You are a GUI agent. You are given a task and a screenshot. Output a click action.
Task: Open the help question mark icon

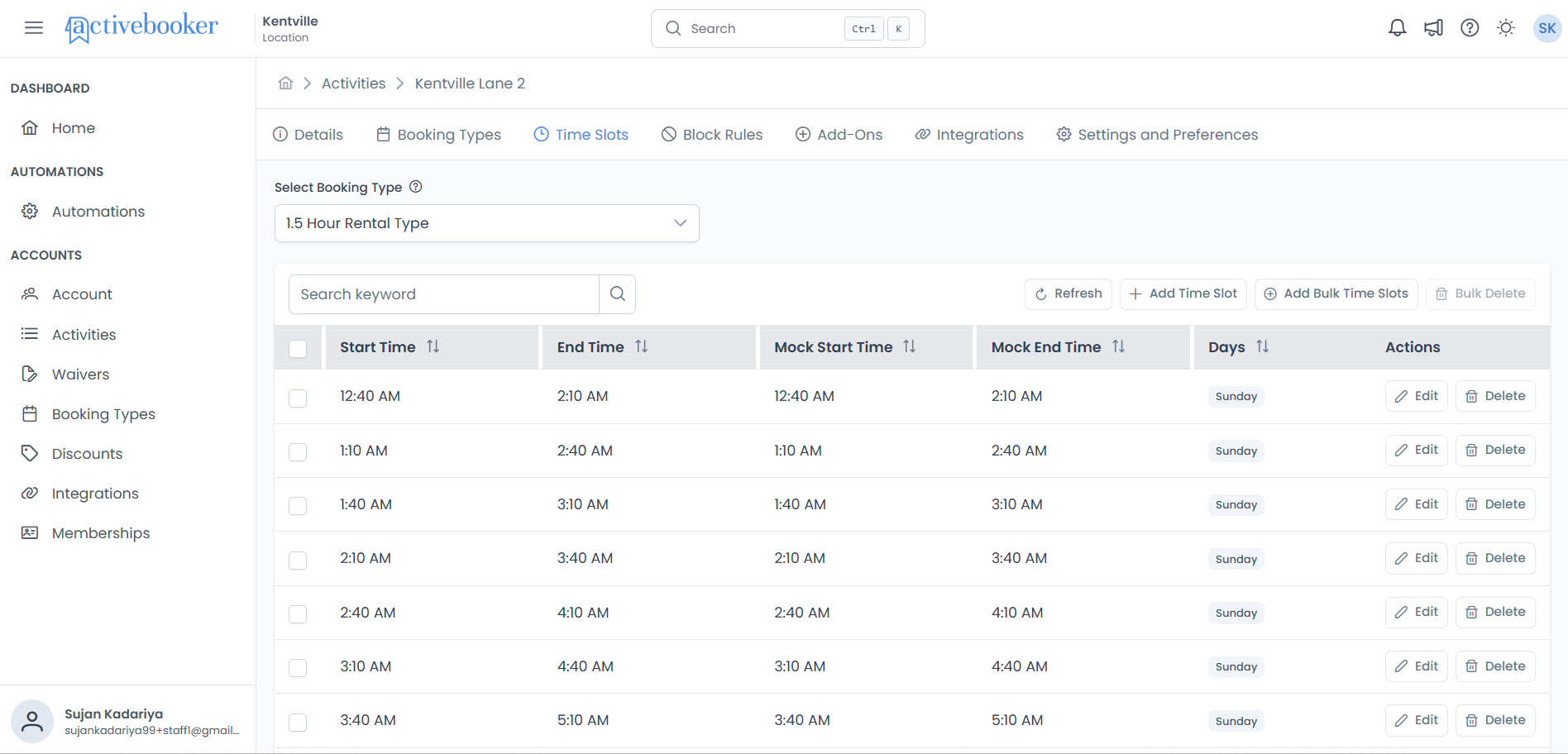(x=1470, y=28)
